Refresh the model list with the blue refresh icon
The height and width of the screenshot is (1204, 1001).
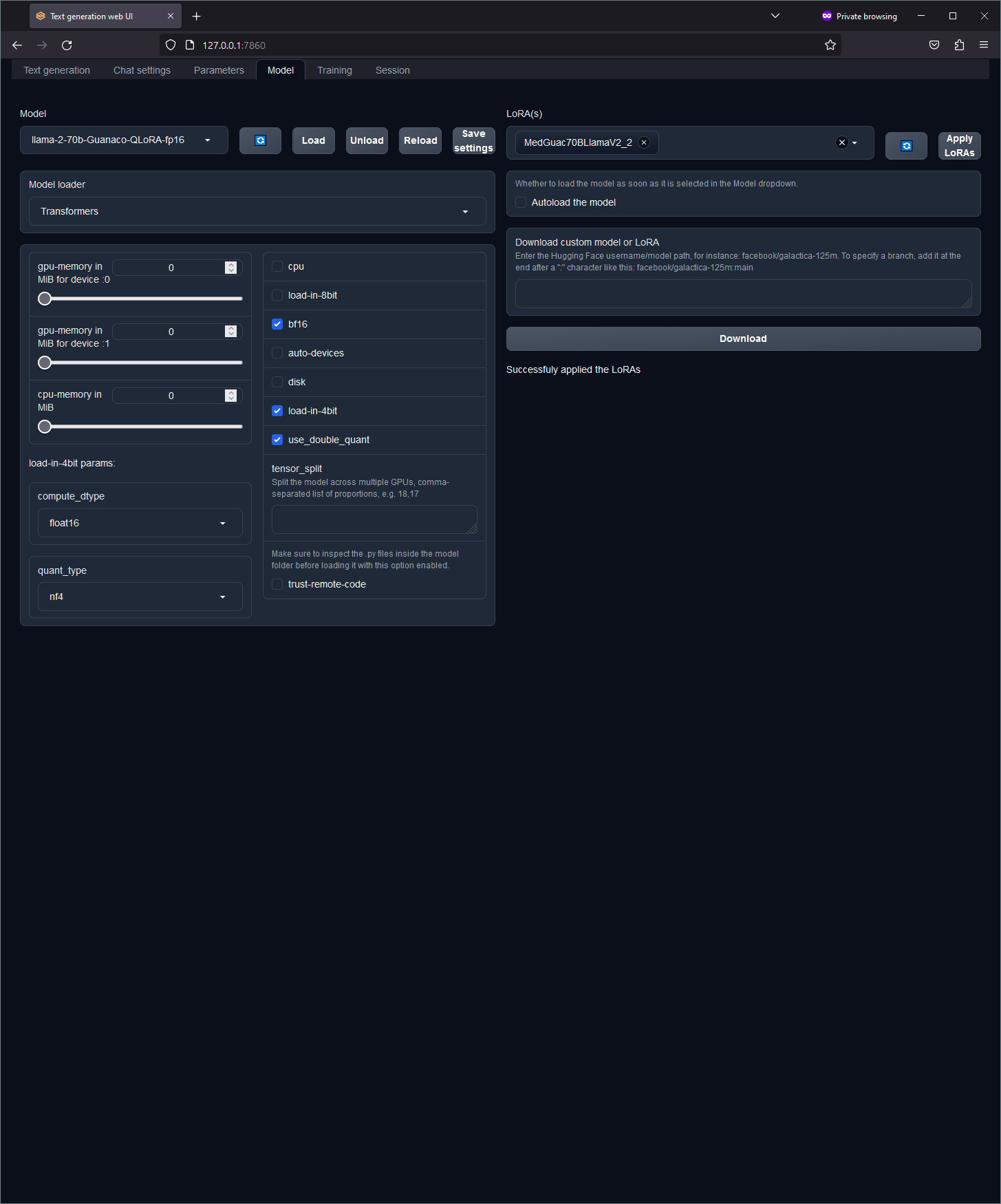coord(260,140)
